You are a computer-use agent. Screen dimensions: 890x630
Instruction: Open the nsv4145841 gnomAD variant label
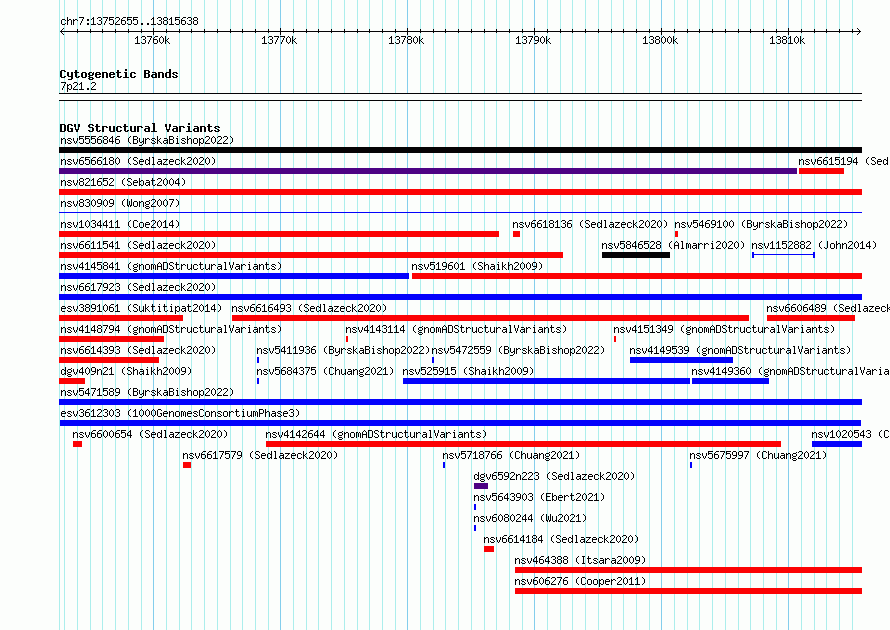(171, 266)
